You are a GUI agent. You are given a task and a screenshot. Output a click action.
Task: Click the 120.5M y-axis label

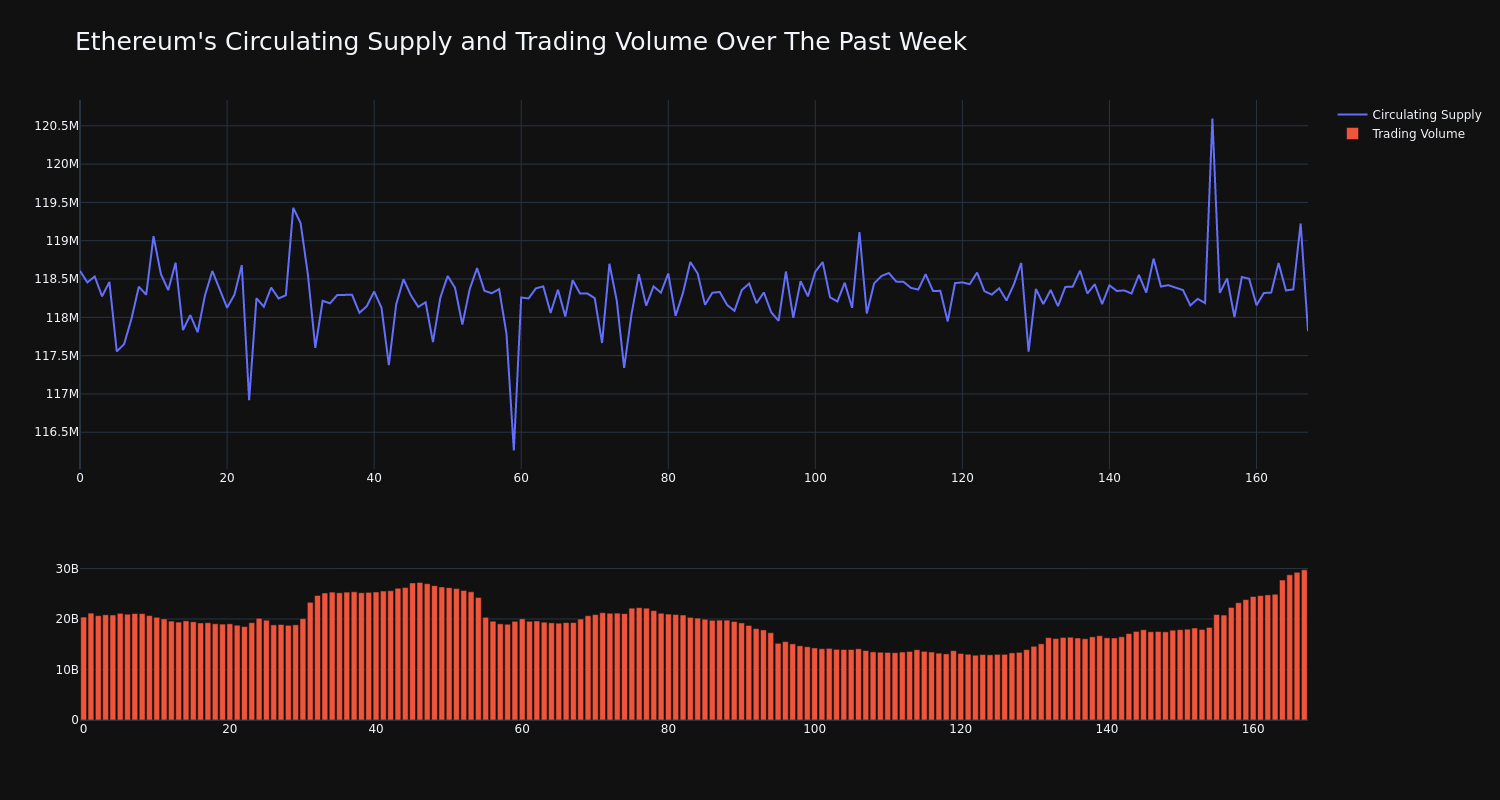tap(56, 126)
